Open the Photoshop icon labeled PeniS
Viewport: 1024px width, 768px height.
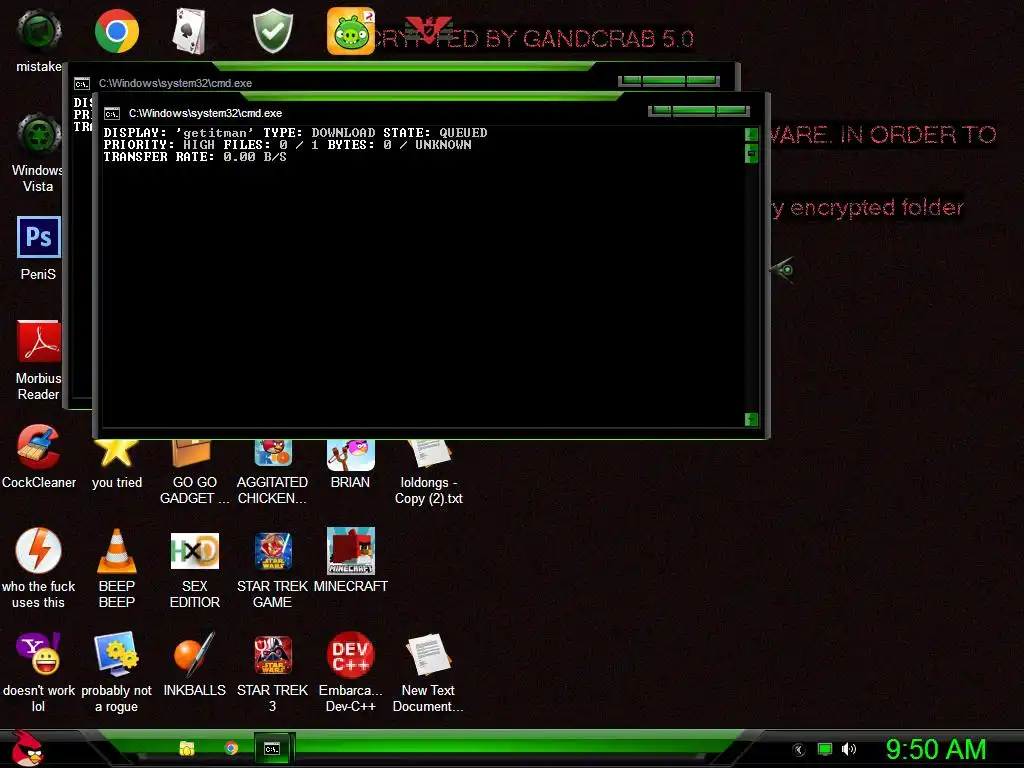tap(39, 248)
